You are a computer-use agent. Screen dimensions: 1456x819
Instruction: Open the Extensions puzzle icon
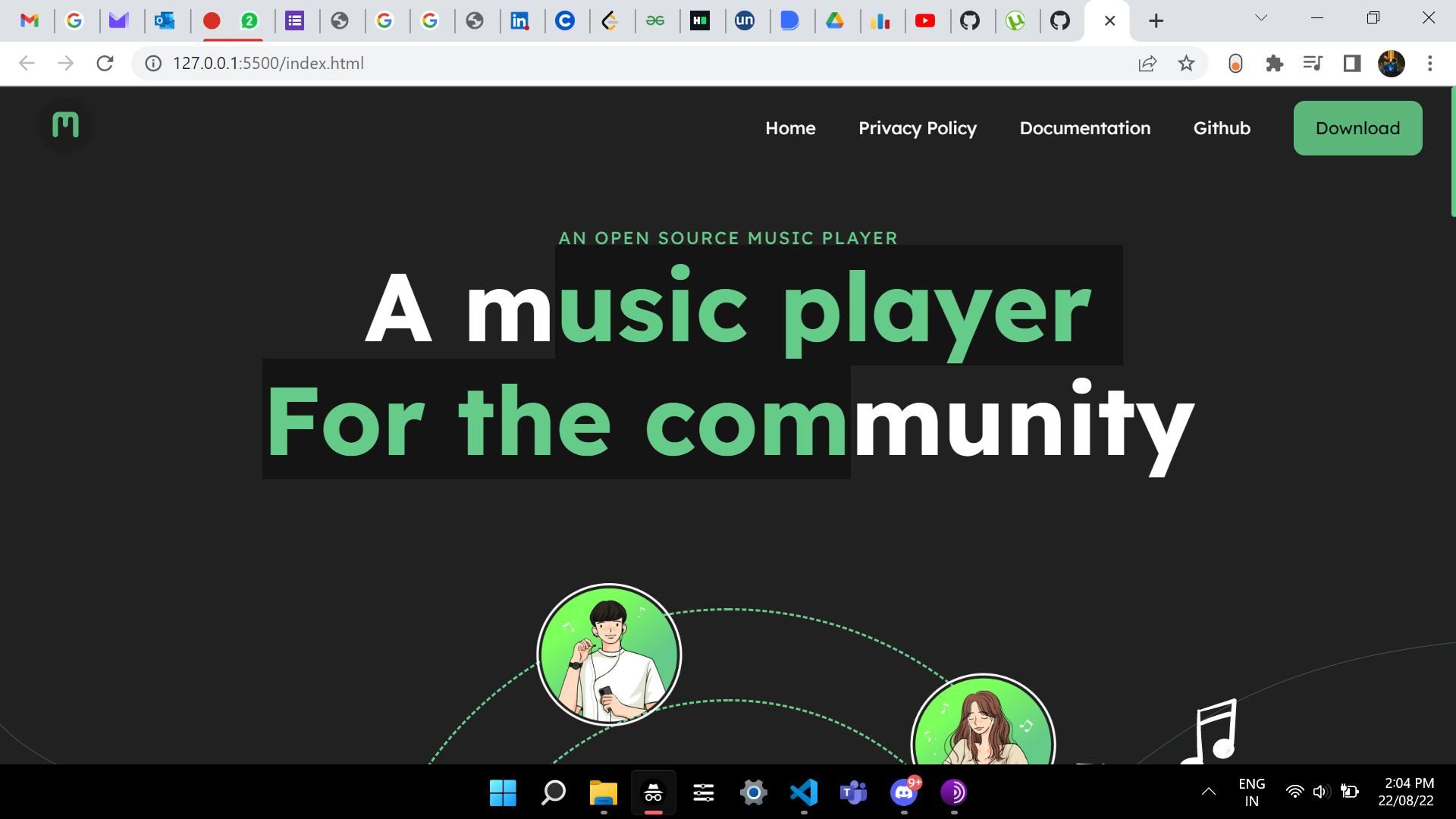(1274, 64)
